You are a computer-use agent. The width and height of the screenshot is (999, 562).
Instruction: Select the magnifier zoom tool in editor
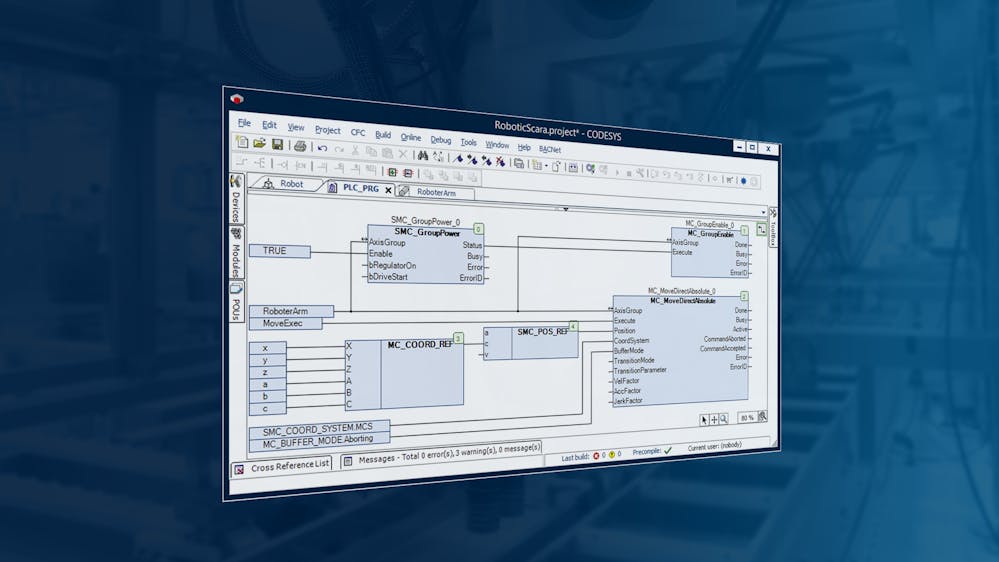click(x=723, y=419)
